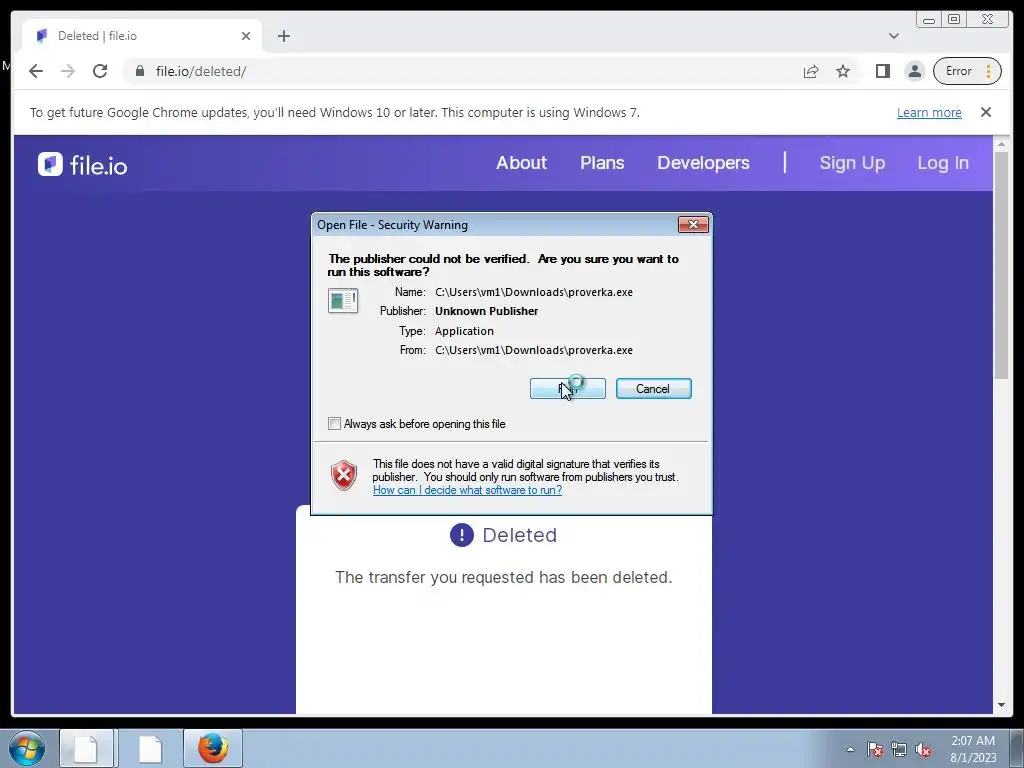Click the address bar URL field
This screenshot has width=1024, height=768.
(x=457, y=71)
